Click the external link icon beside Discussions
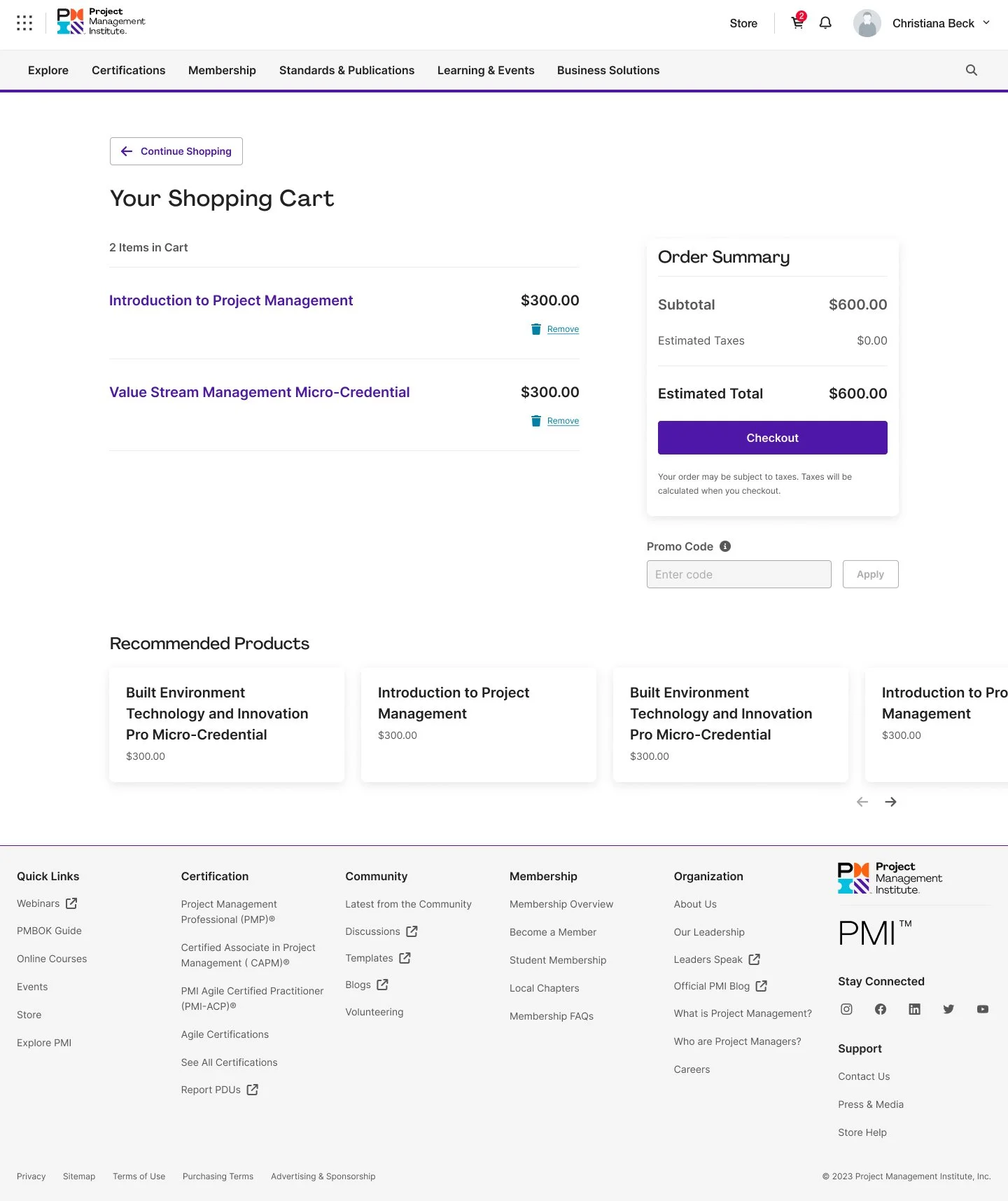This screenshot has width=1008, height=1201. (x=412, y=931)
